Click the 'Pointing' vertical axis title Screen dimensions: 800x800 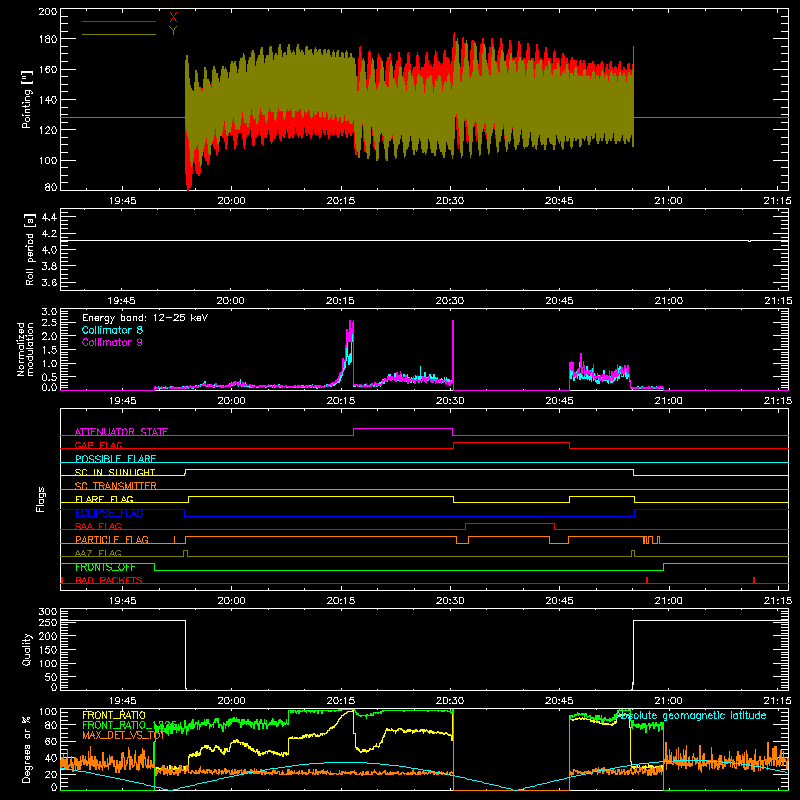tap(27, 99)
